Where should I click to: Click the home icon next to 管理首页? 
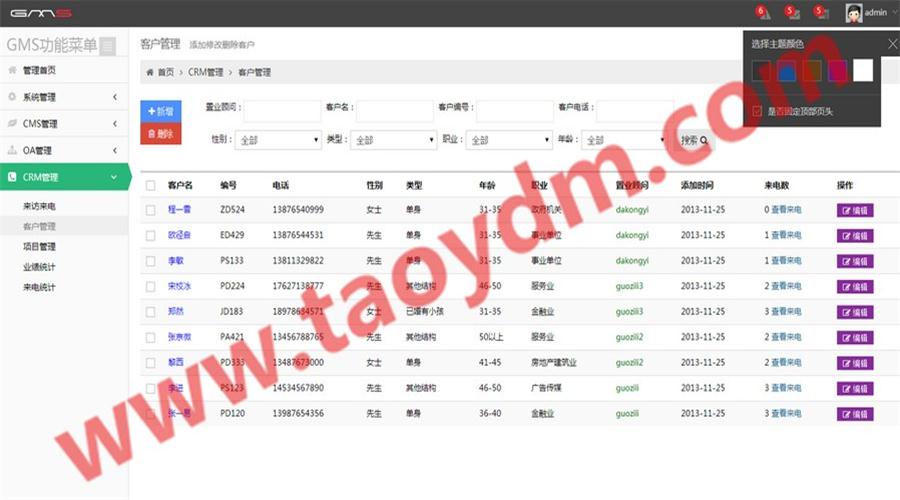tap(12, 70)
